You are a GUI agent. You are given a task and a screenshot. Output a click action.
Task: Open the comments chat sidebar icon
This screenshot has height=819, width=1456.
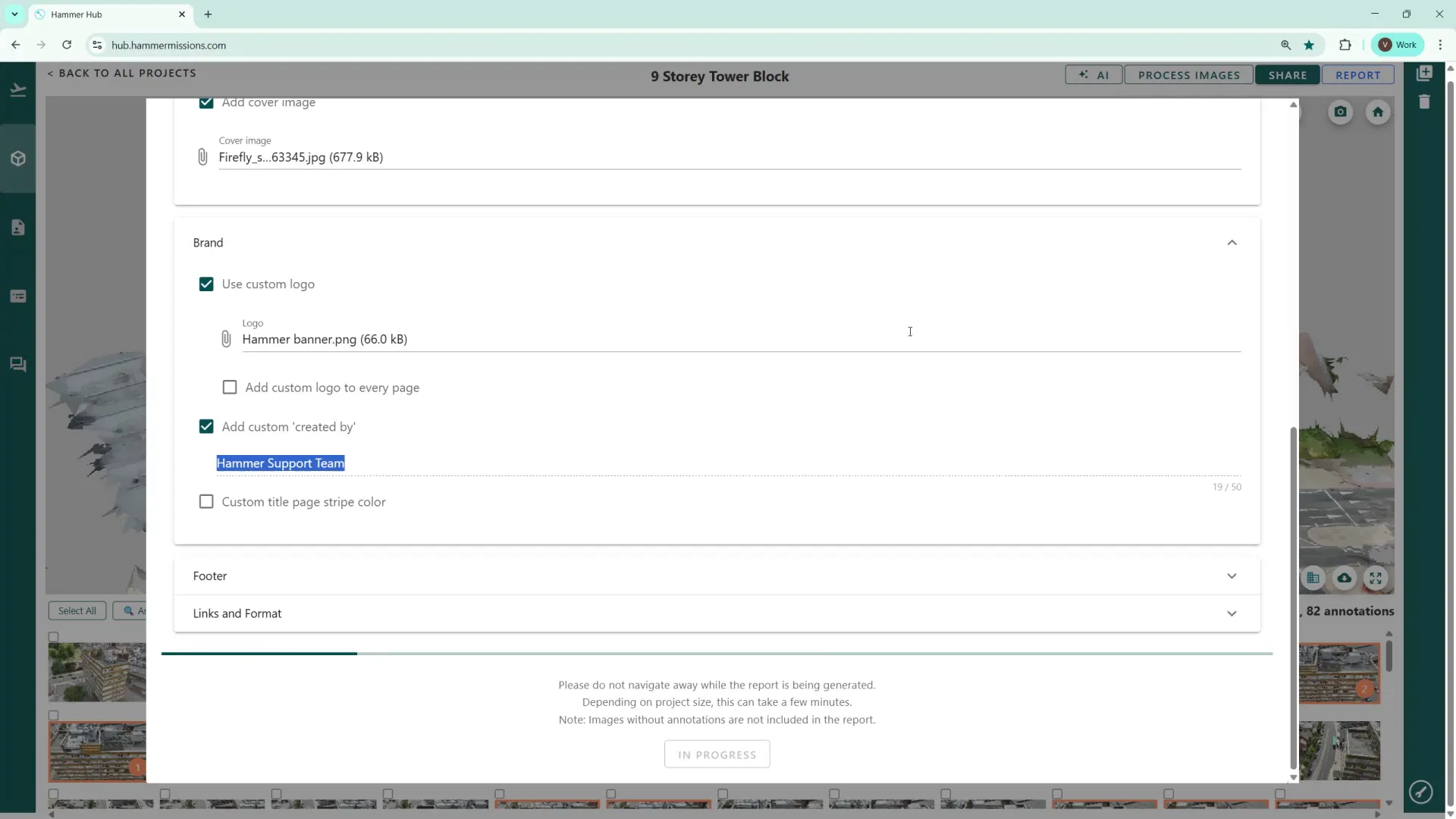pos(18,365)
